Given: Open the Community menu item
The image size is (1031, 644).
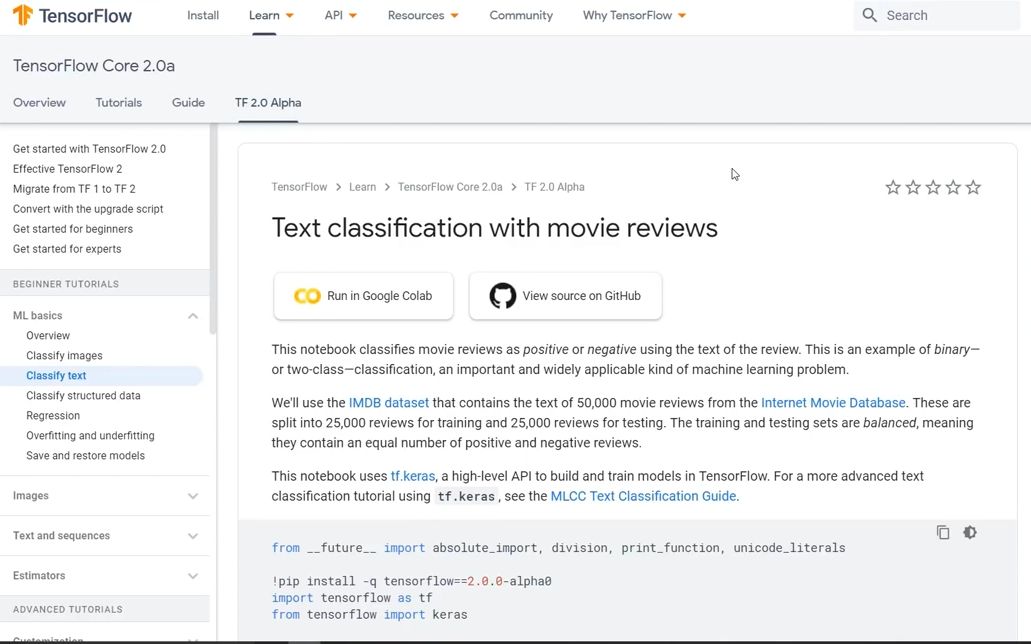Looking at the screenshot, I should (x=520, y=15).
